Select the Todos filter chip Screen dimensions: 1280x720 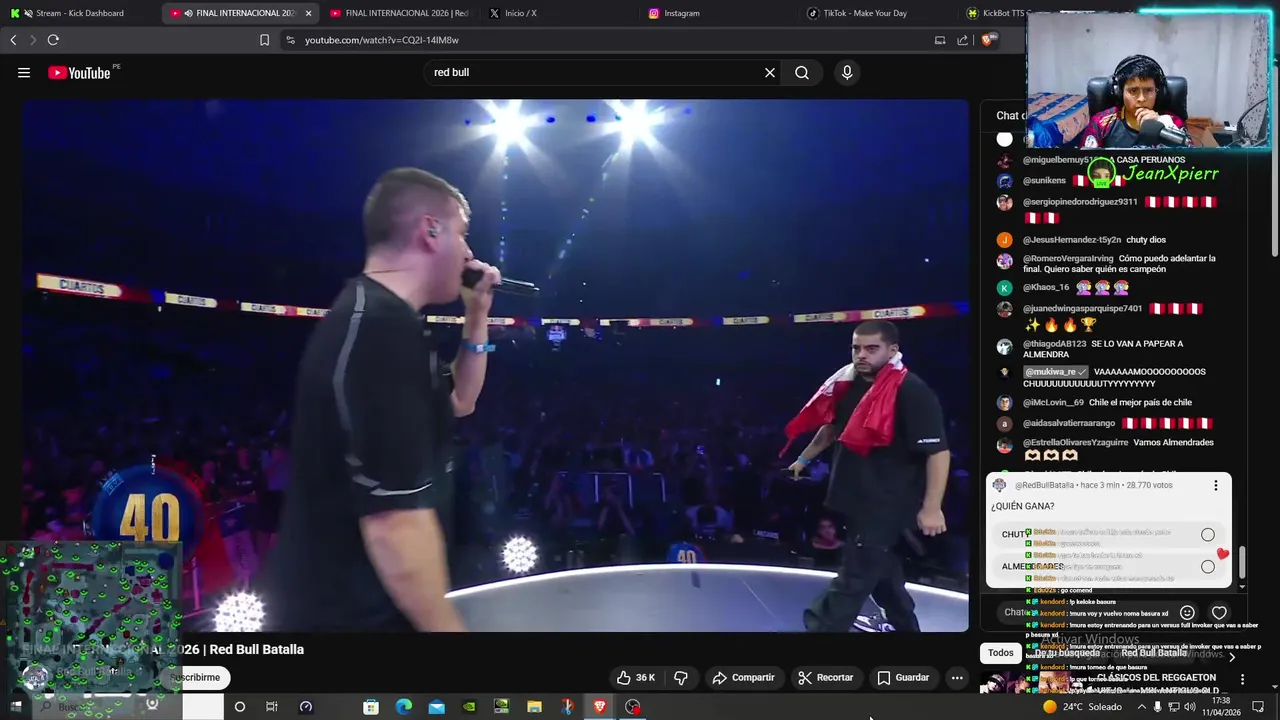(1001, 653)
